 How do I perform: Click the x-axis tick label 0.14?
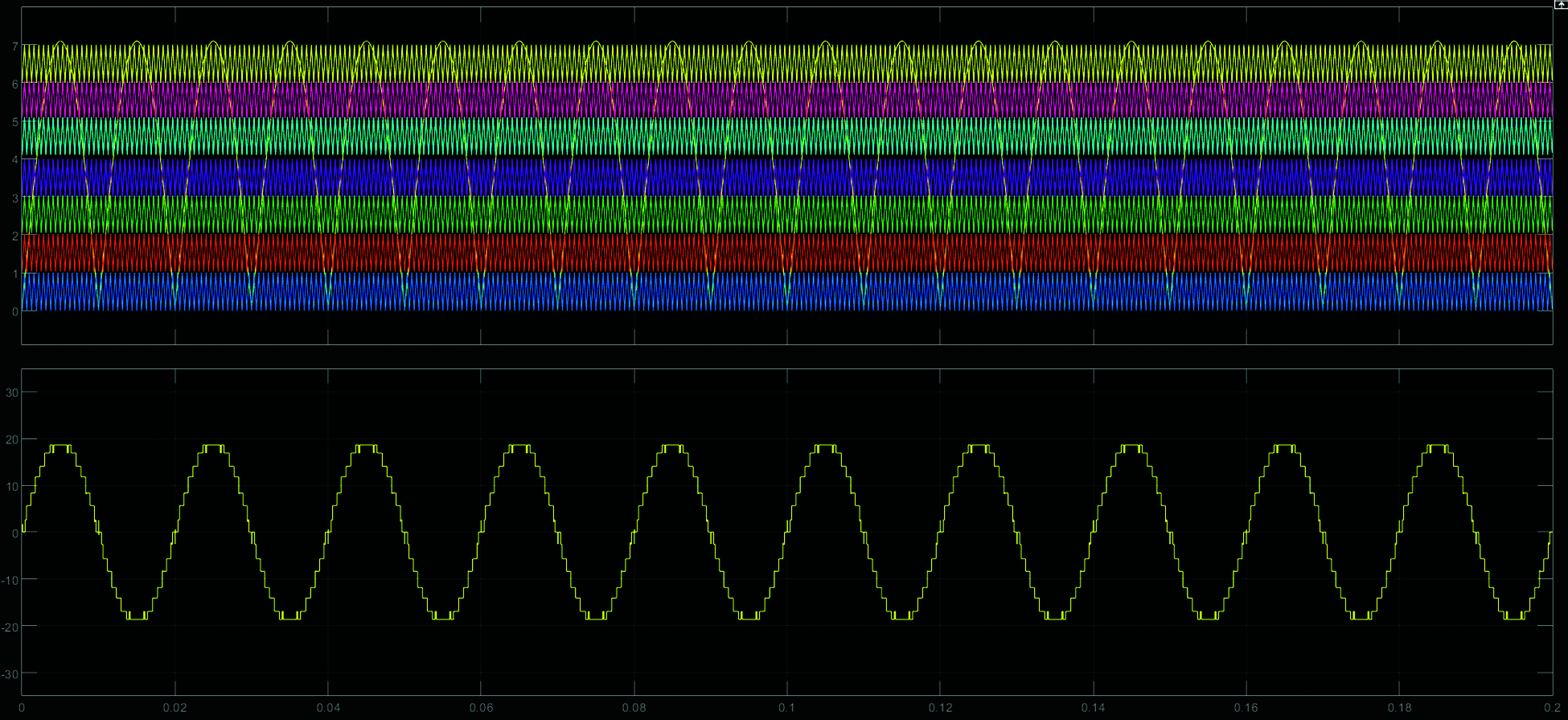(x=1093, y=708)
